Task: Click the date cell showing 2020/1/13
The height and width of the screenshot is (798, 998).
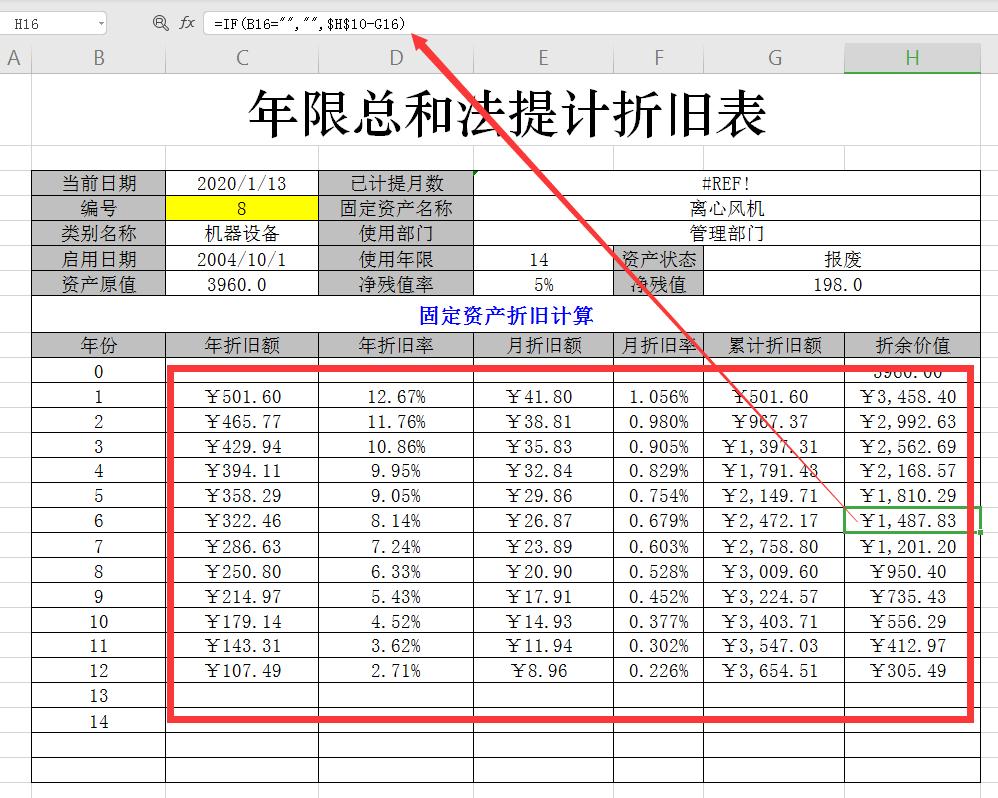Action: [x=241, y=183]
